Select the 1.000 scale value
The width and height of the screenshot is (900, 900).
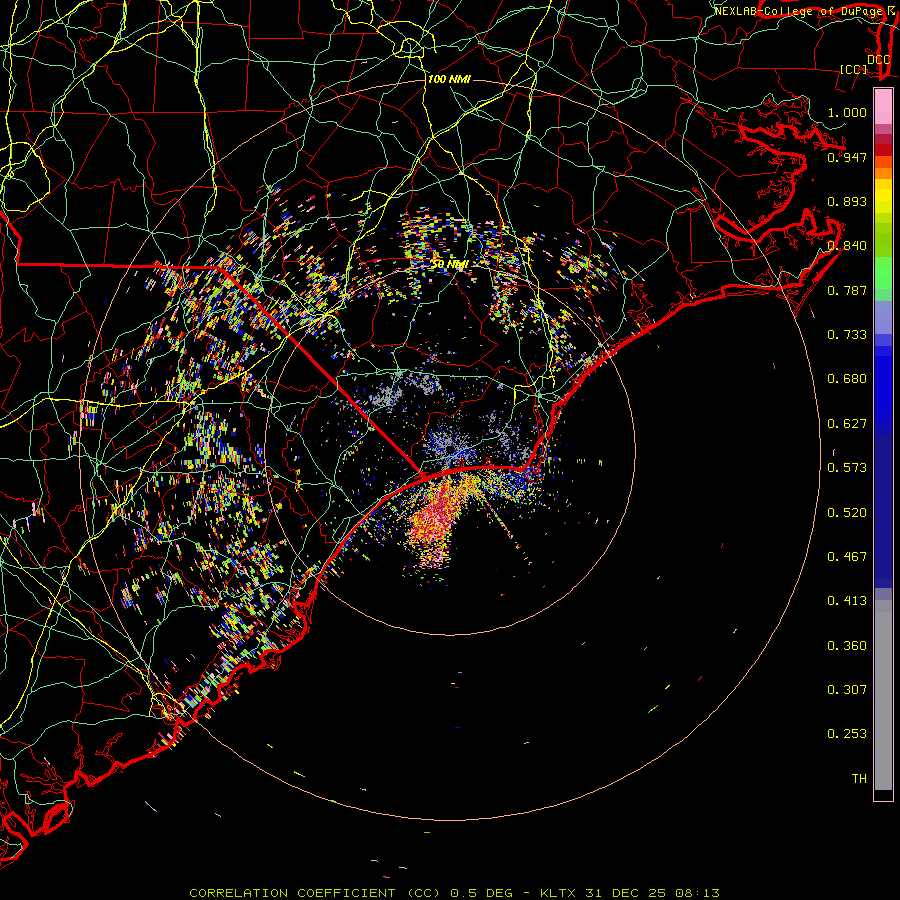tap(847, 112)
